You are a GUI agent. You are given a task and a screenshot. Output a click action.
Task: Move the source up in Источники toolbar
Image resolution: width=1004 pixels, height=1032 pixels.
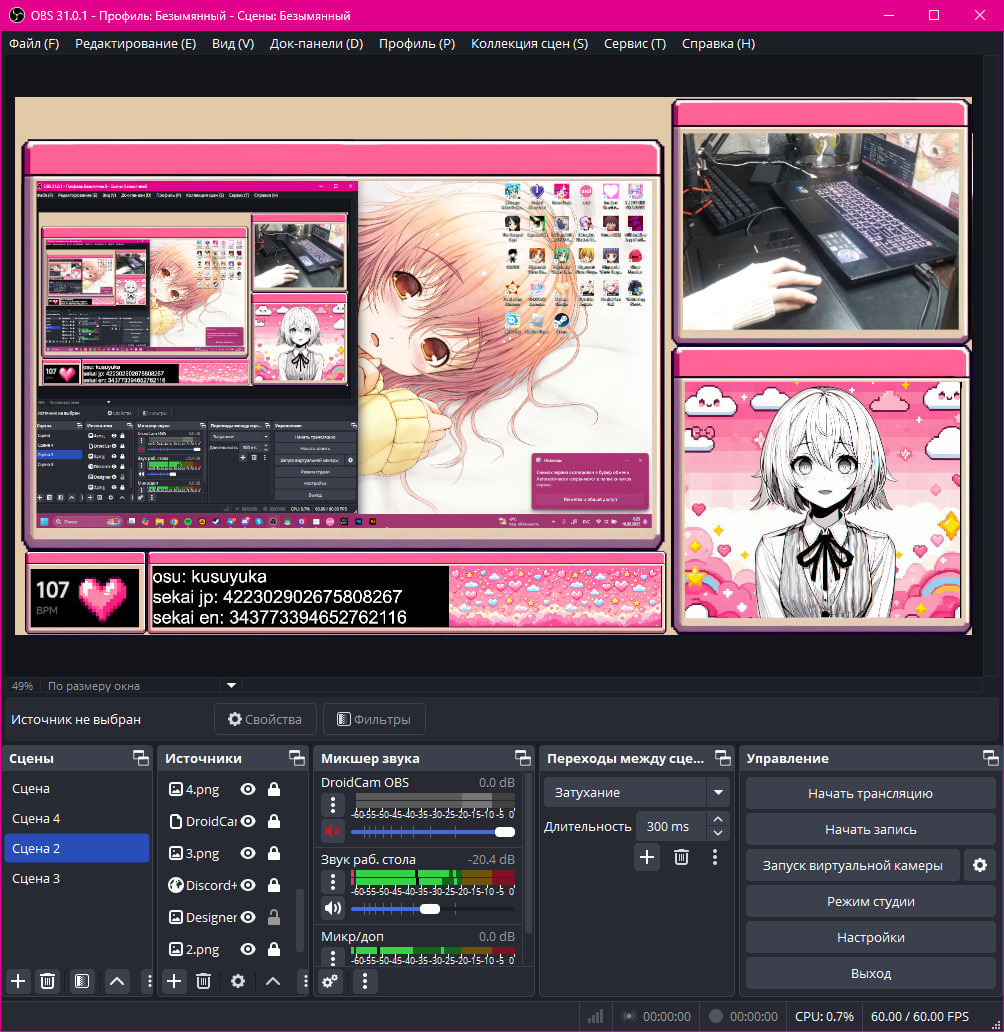pos(273,981)
